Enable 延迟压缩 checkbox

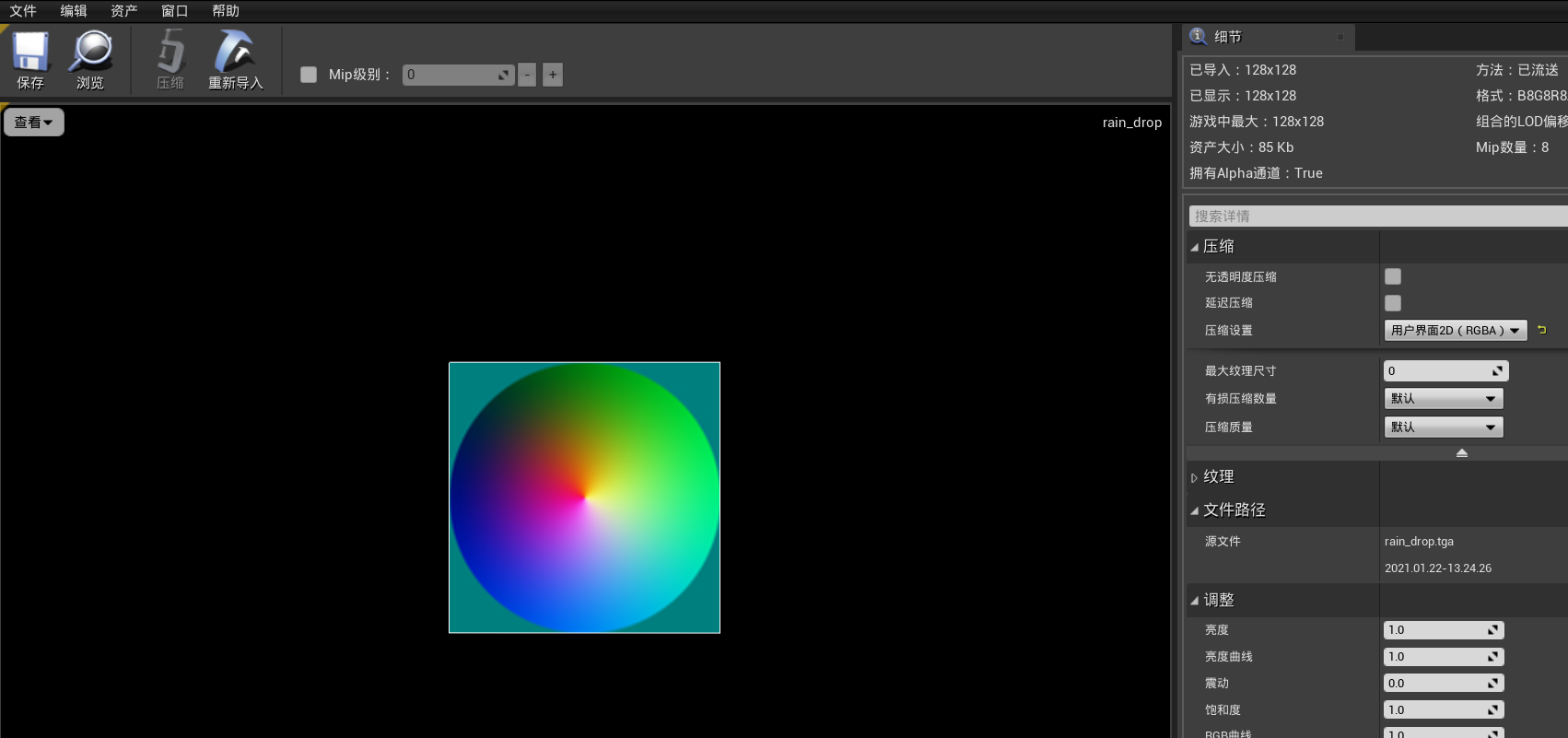pos(1393,303)
